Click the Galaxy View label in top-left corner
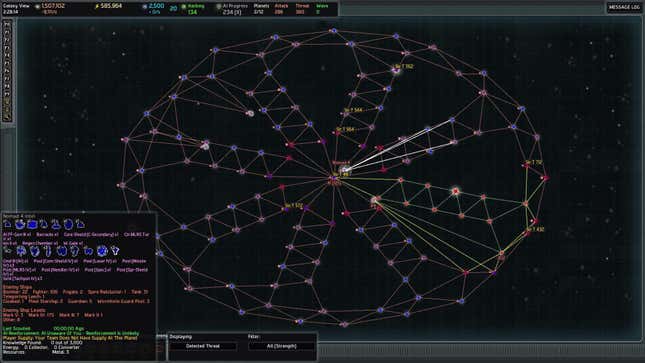 [16, 6]
